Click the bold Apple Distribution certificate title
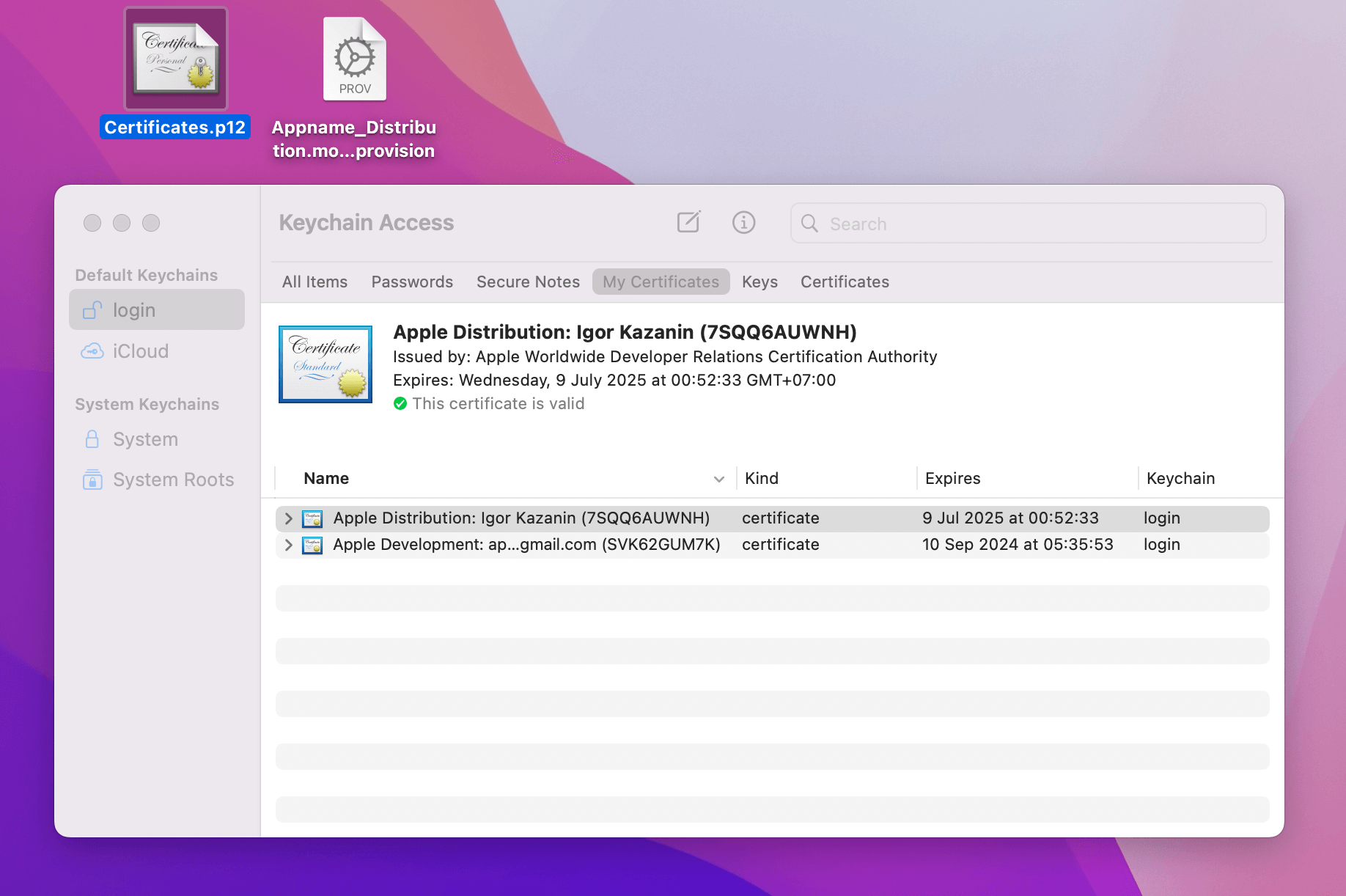 tap(625, 332)
